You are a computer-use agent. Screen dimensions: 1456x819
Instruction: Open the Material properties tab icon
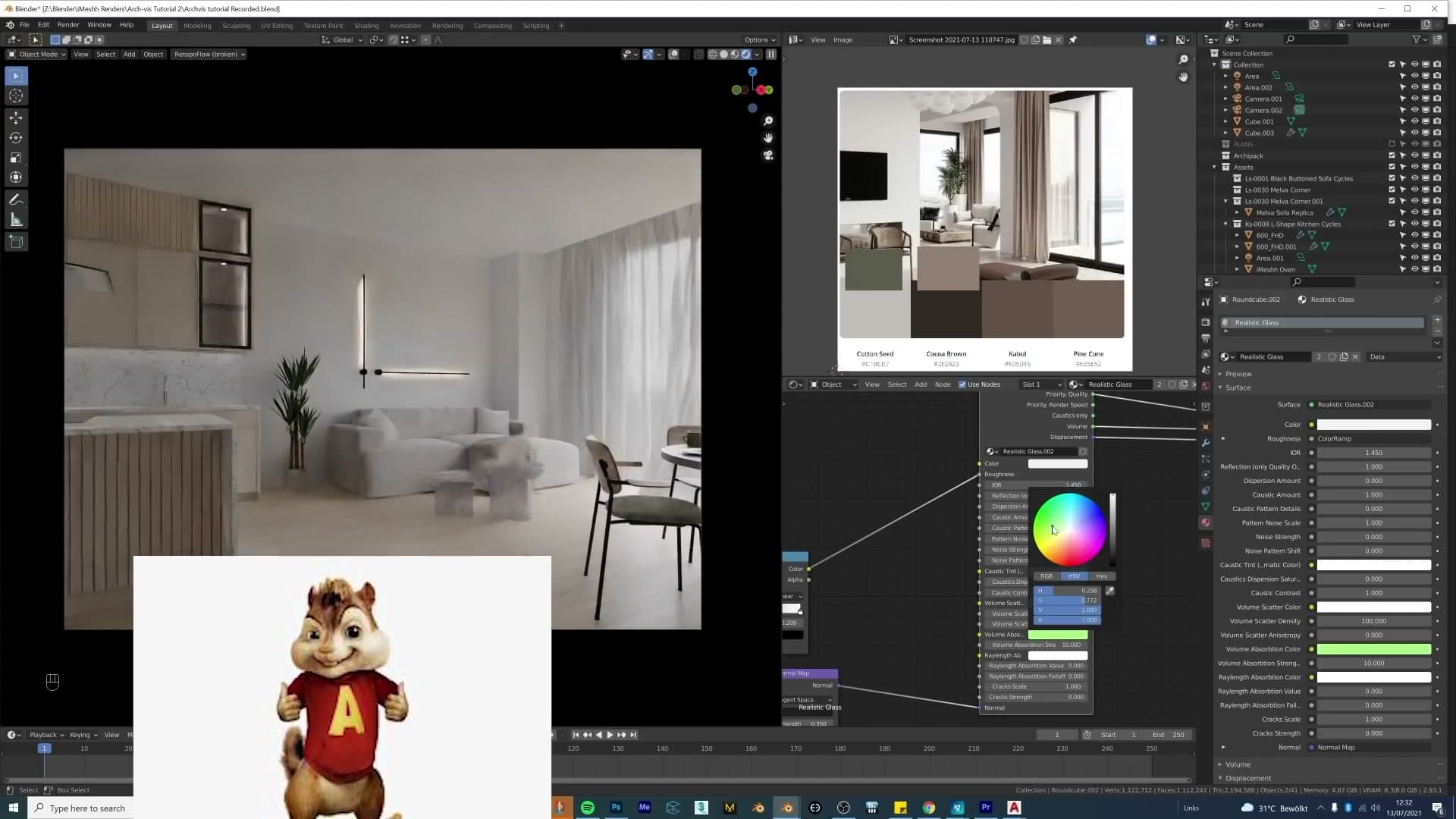coord(1206,523)
